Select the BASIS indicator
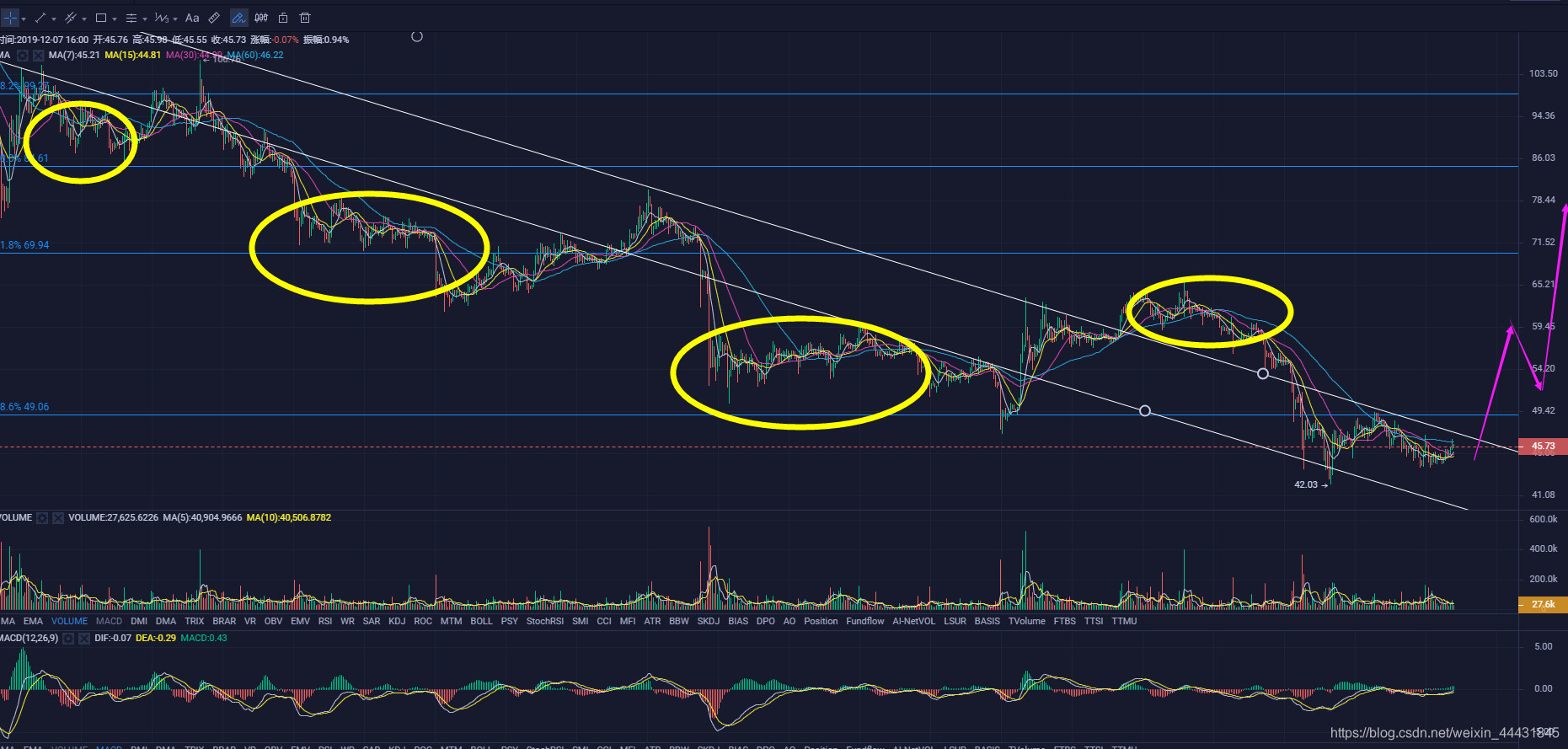The width and height of the screenshot is (1568, 749). tap(987, 621)
